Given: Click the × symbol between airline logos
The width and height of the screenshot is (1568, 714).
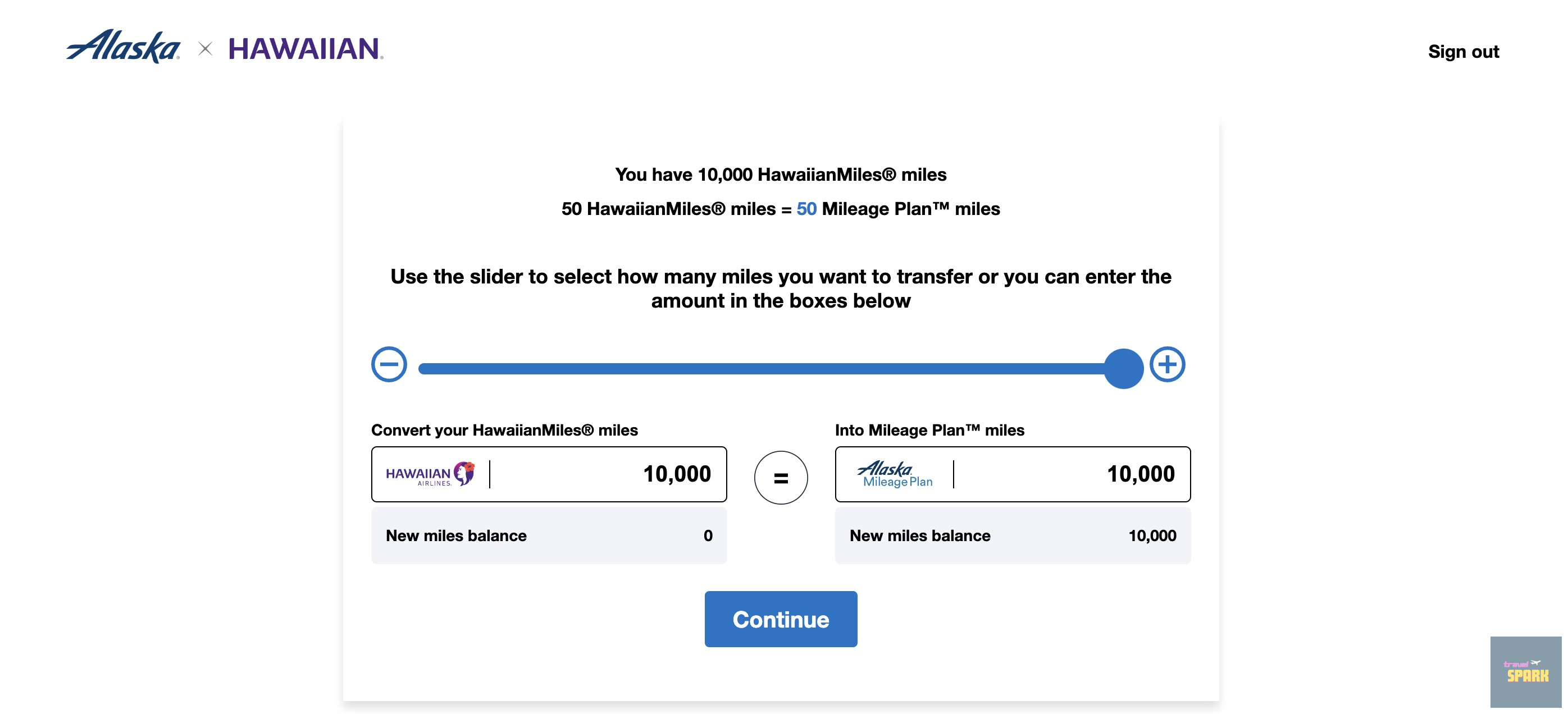Looking at the screenshot, I should 206,49.
